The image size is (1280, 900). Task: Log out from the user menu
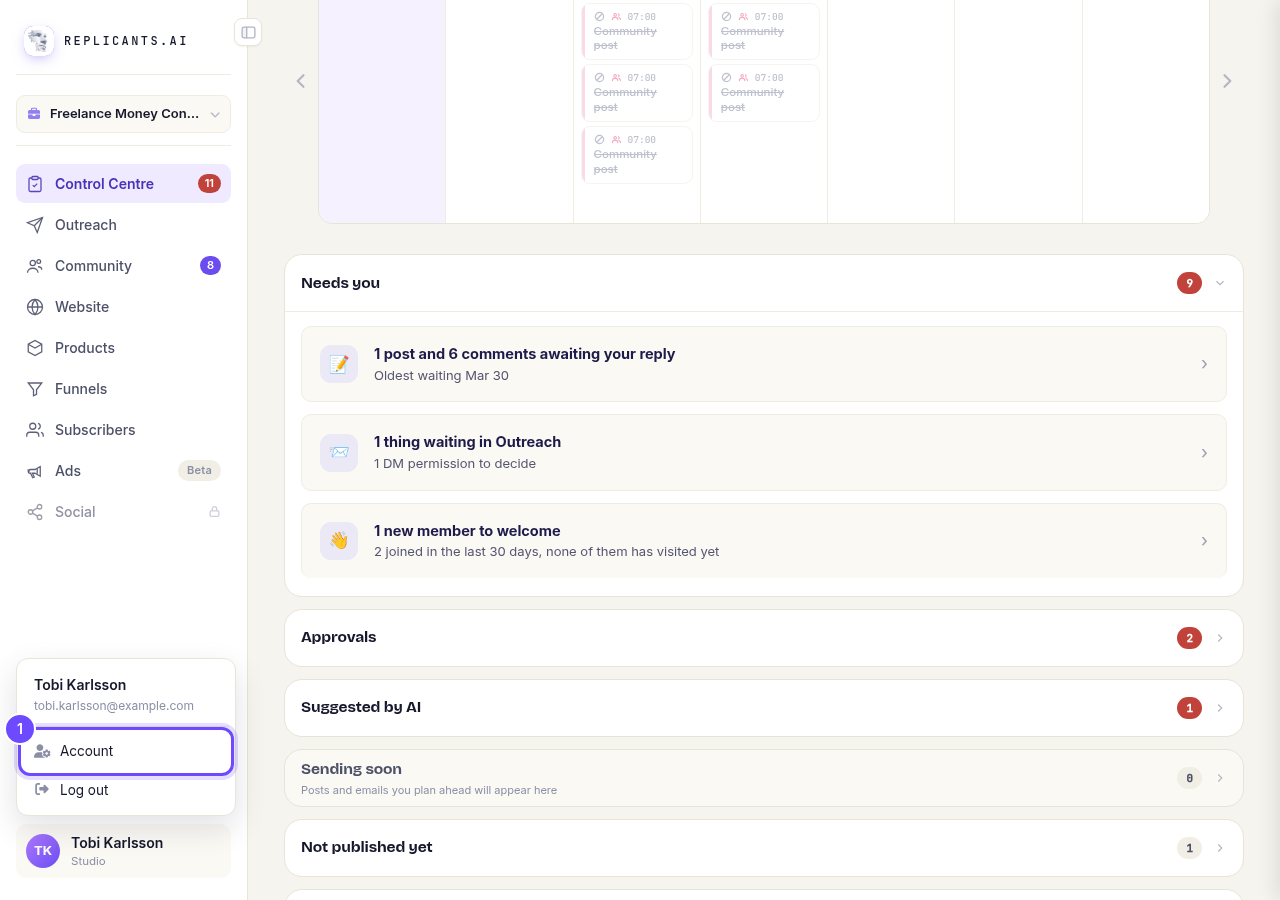click(x=126, y=790)
